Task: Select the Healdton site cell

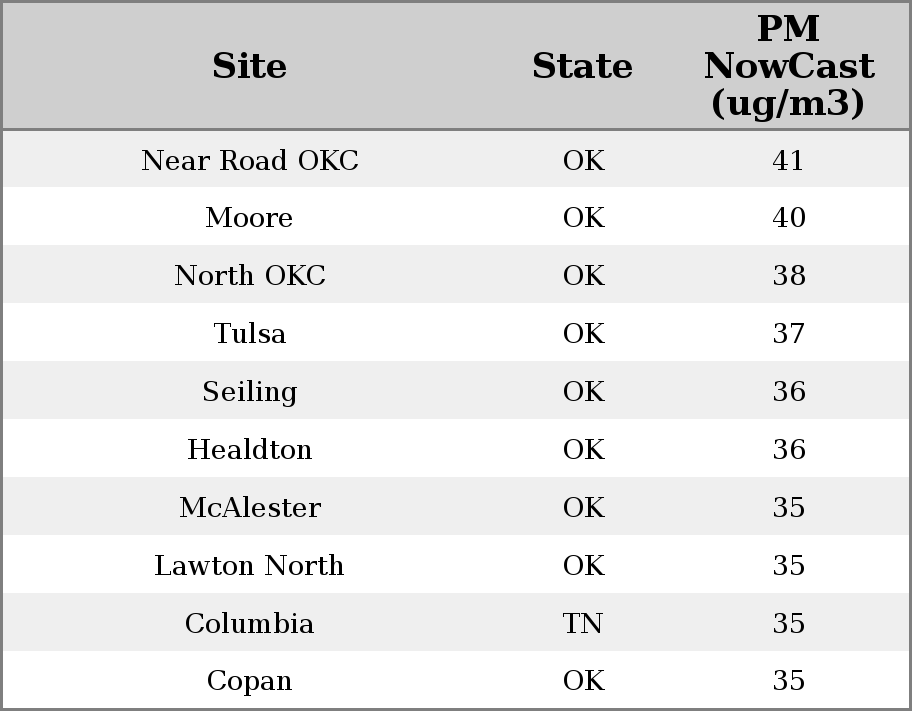Action: click(x=250, y=450)
